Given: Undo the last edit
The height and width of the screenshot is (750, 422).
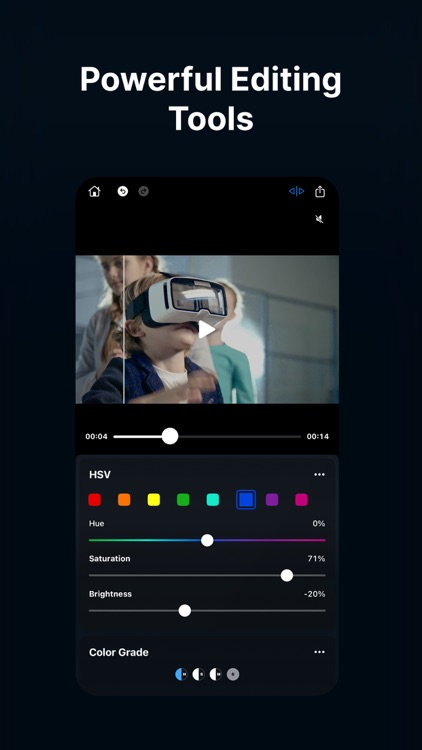Looking at the screenshot, I should tap(123, 191).
